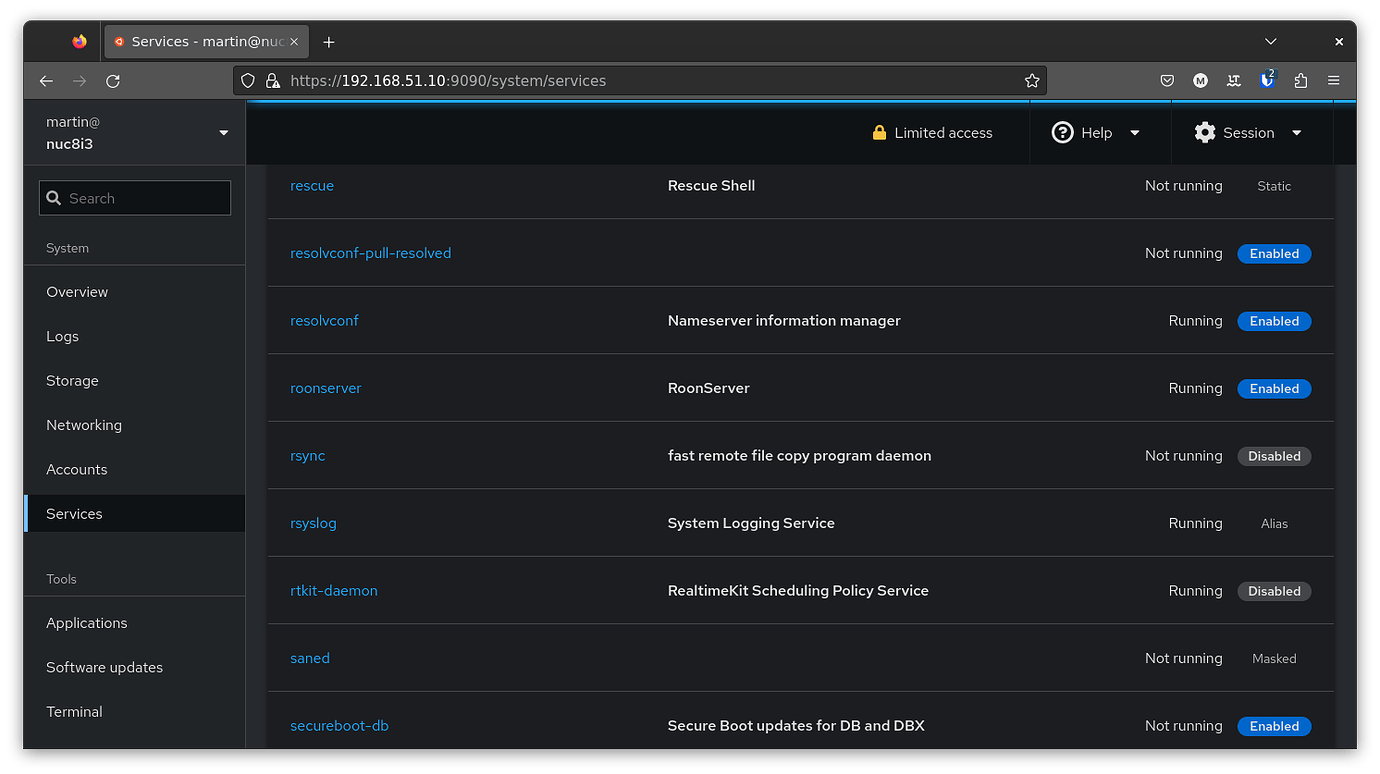
Task: Disable resolvconf using its Enabled toggle
Action: 1274,321
